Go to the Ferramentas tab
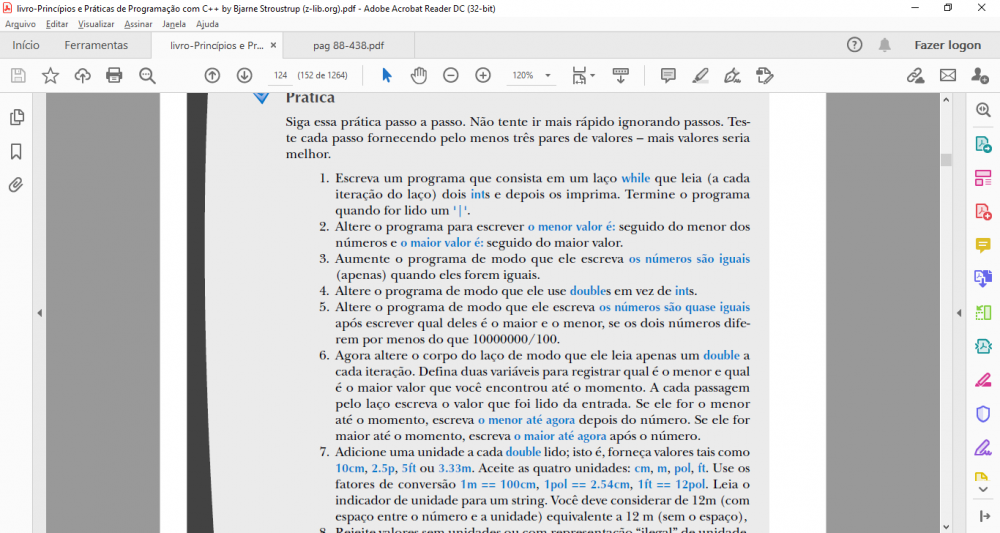 (96, 45)
